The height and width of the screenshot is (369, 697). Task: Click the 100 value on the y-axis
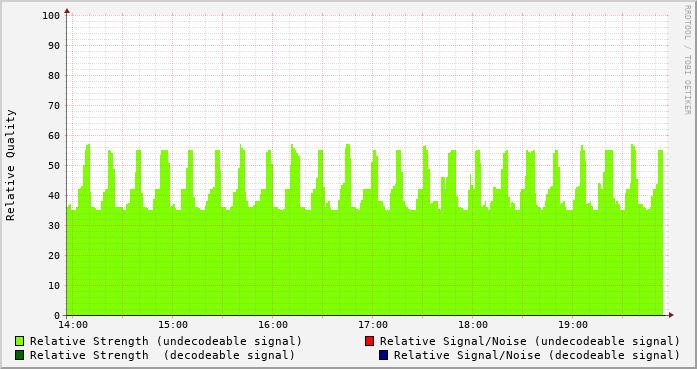(x=51, y=16)
